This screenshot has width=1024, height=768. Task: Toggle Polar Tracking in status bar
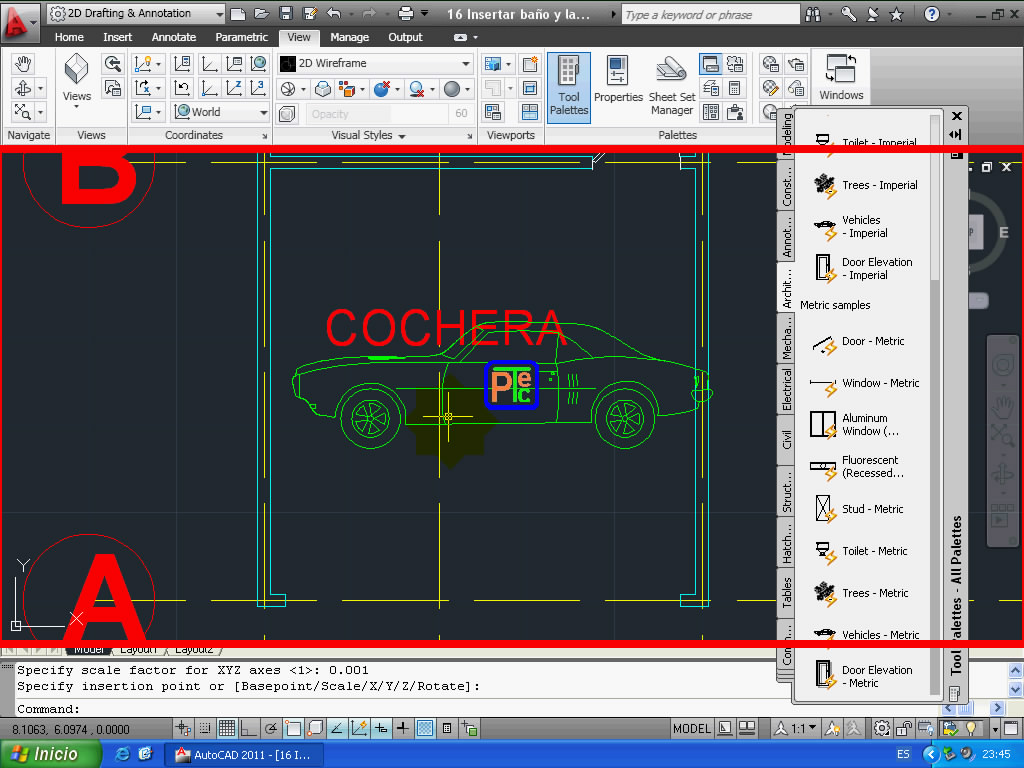click(270, 728)
